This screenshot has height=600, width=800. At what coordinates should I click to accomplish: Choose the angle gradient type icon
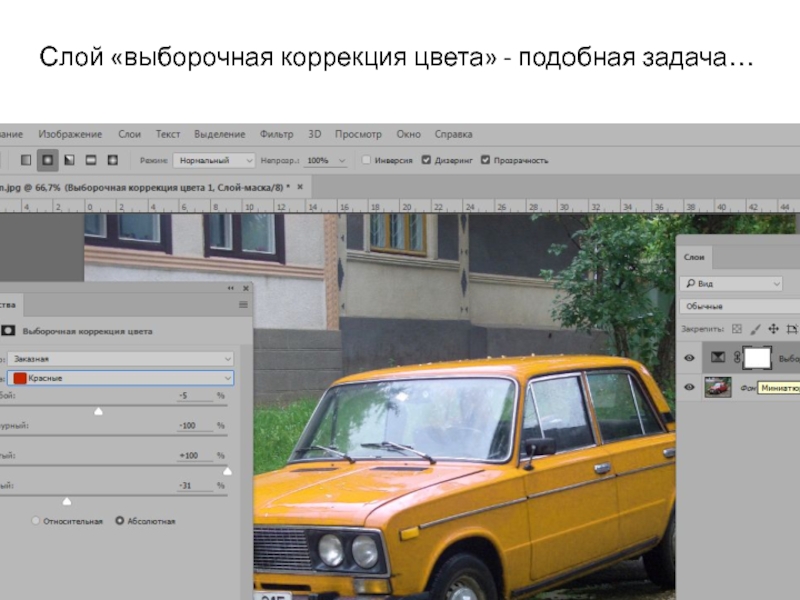[x=69, y=160]
